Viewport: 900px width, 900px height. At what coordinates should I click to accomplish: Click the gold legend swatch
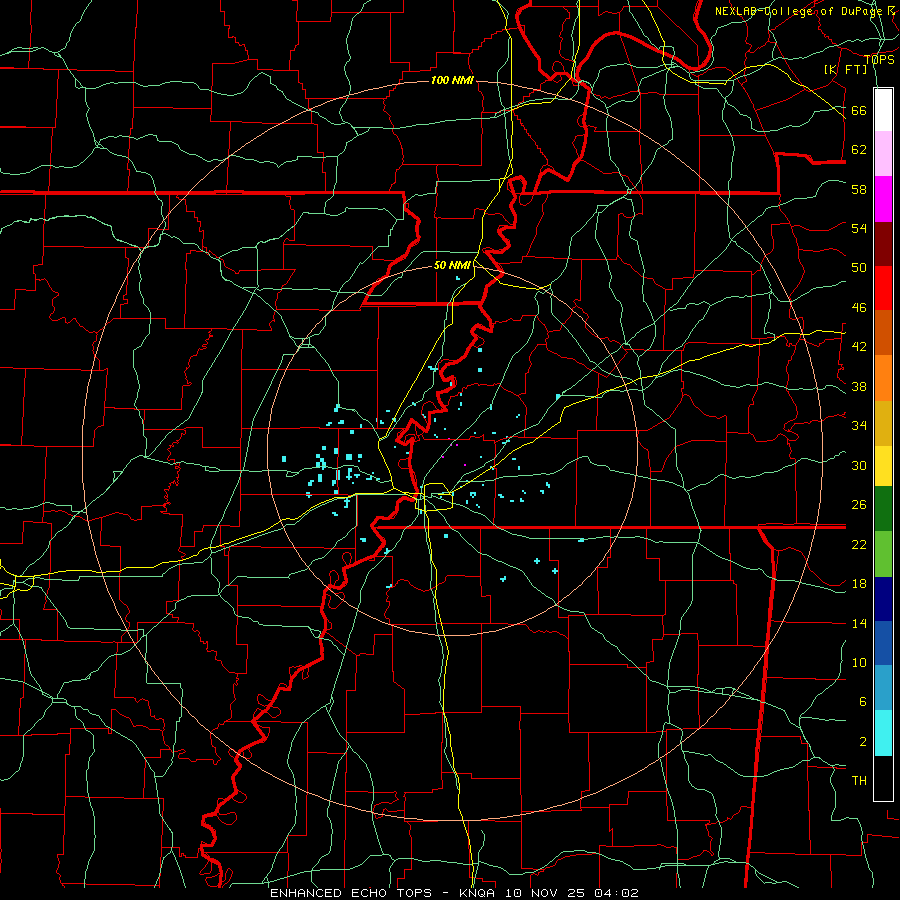[x=883, y=423]
